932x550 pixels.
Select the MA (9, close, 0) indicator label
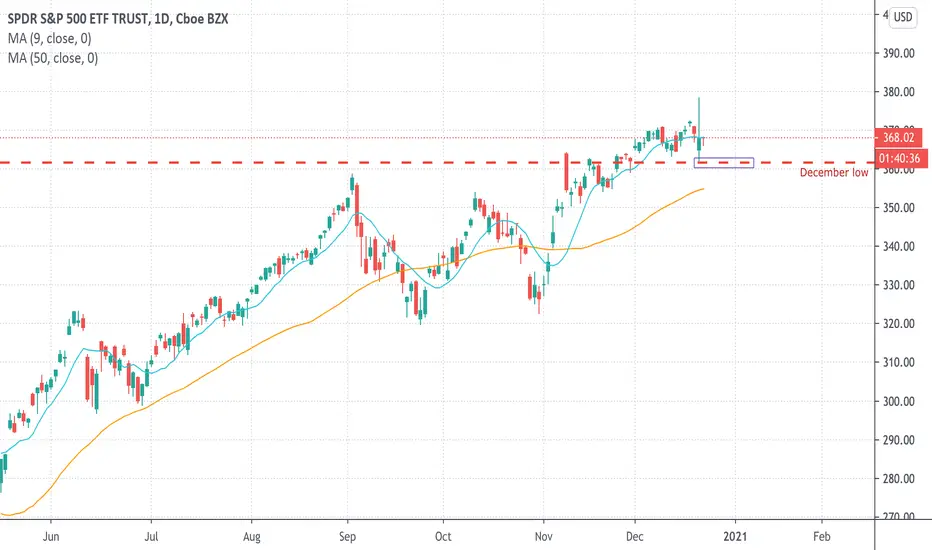[49, 39]
